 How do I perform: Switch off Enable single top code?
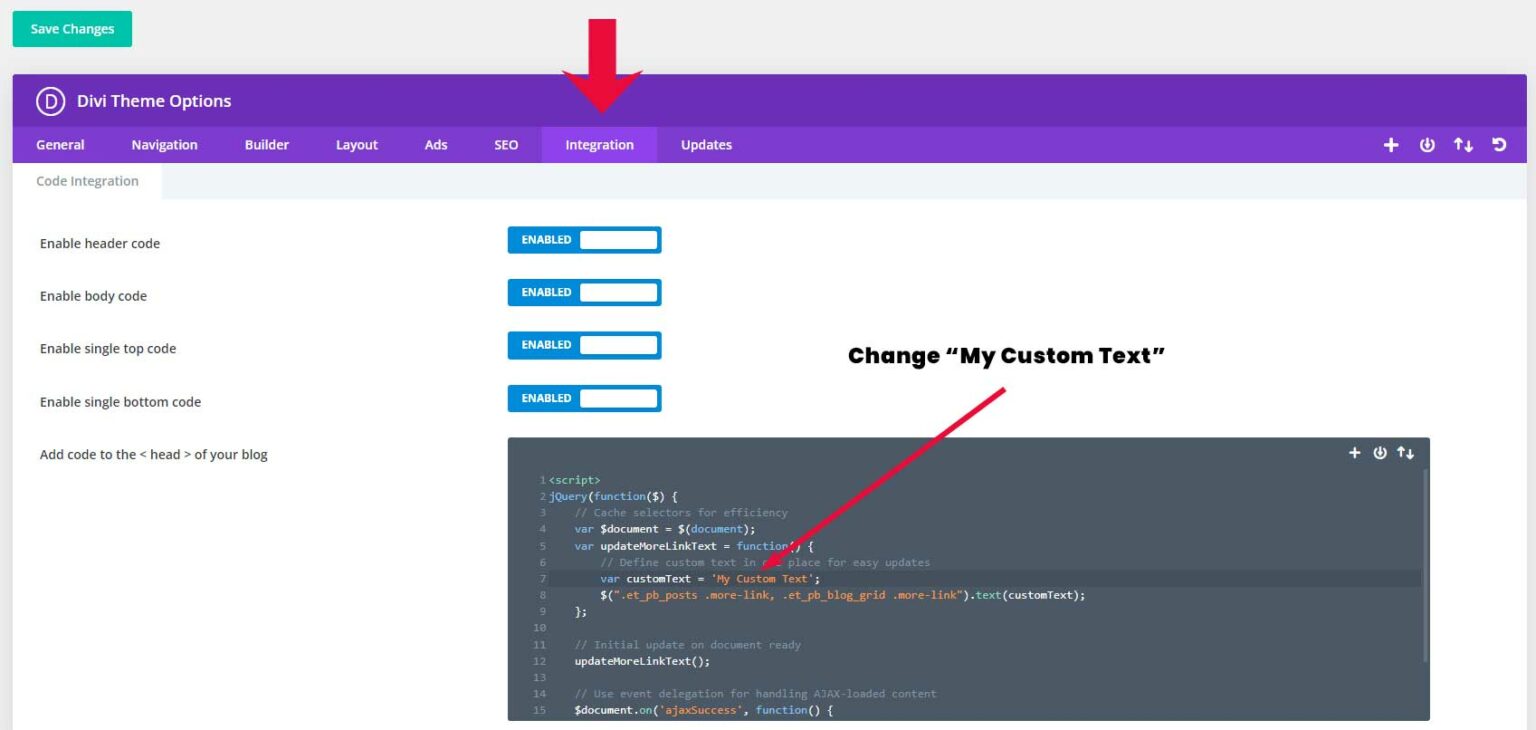[x=584, y=345]
